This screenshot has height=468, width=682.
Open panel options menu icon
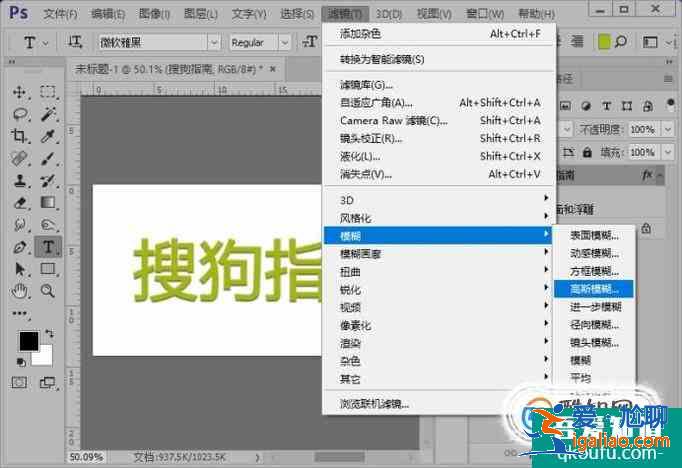668,79
